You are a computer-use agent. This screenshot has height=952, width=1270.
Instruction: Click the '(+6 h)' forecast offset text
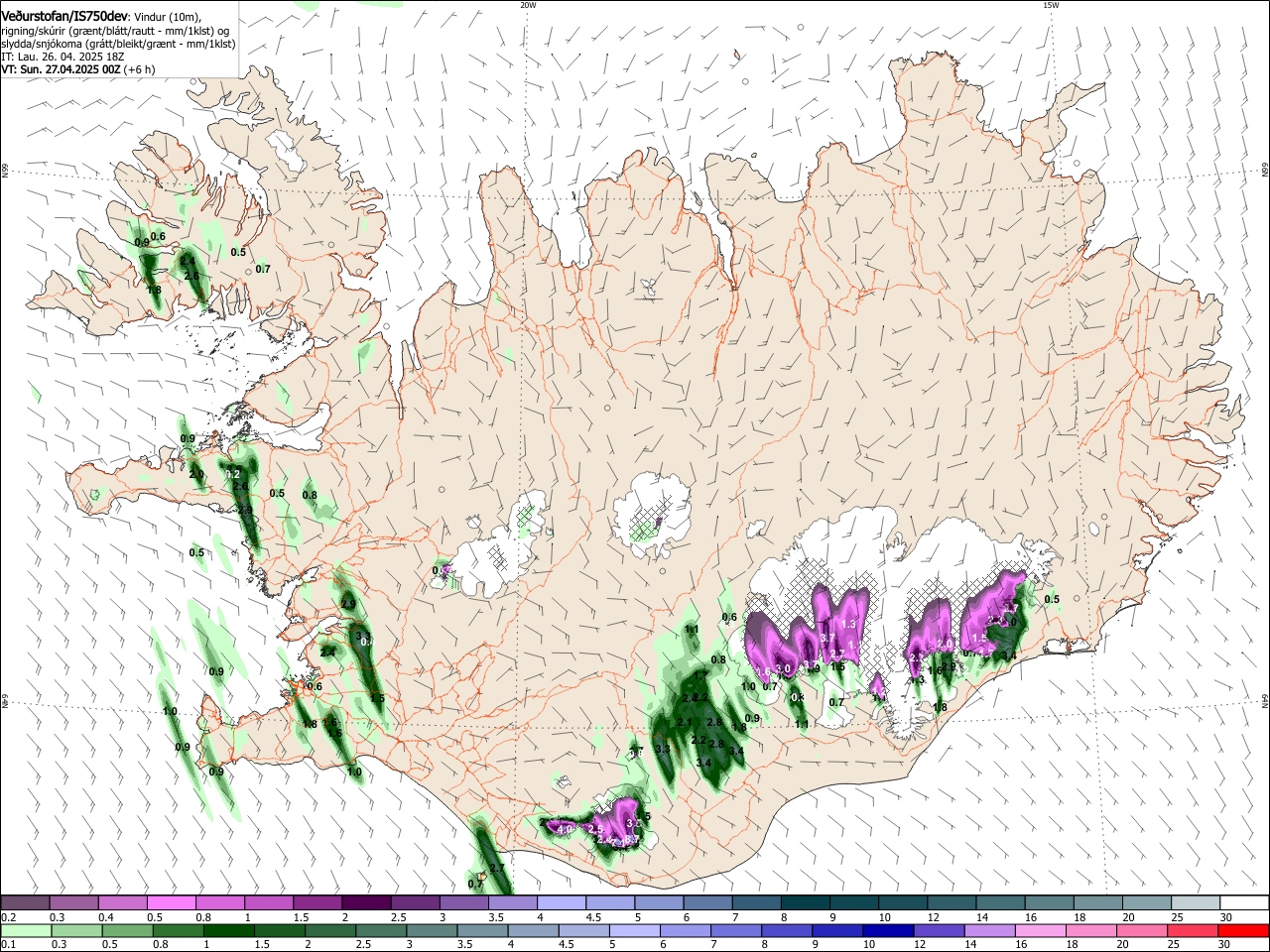tap(140, 69)
